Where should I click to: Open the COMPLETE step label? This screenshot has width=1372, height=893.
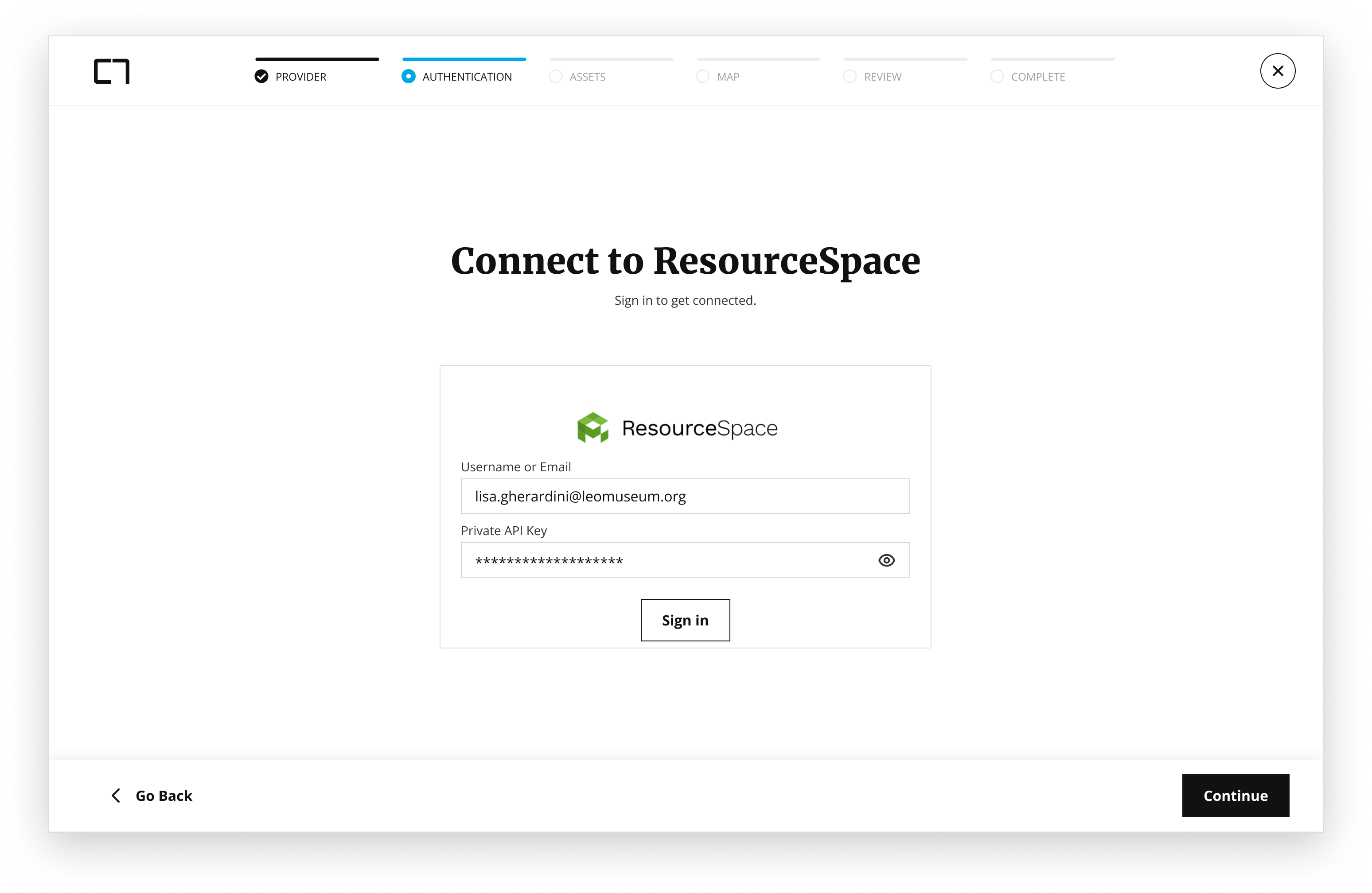(1038, 77)
